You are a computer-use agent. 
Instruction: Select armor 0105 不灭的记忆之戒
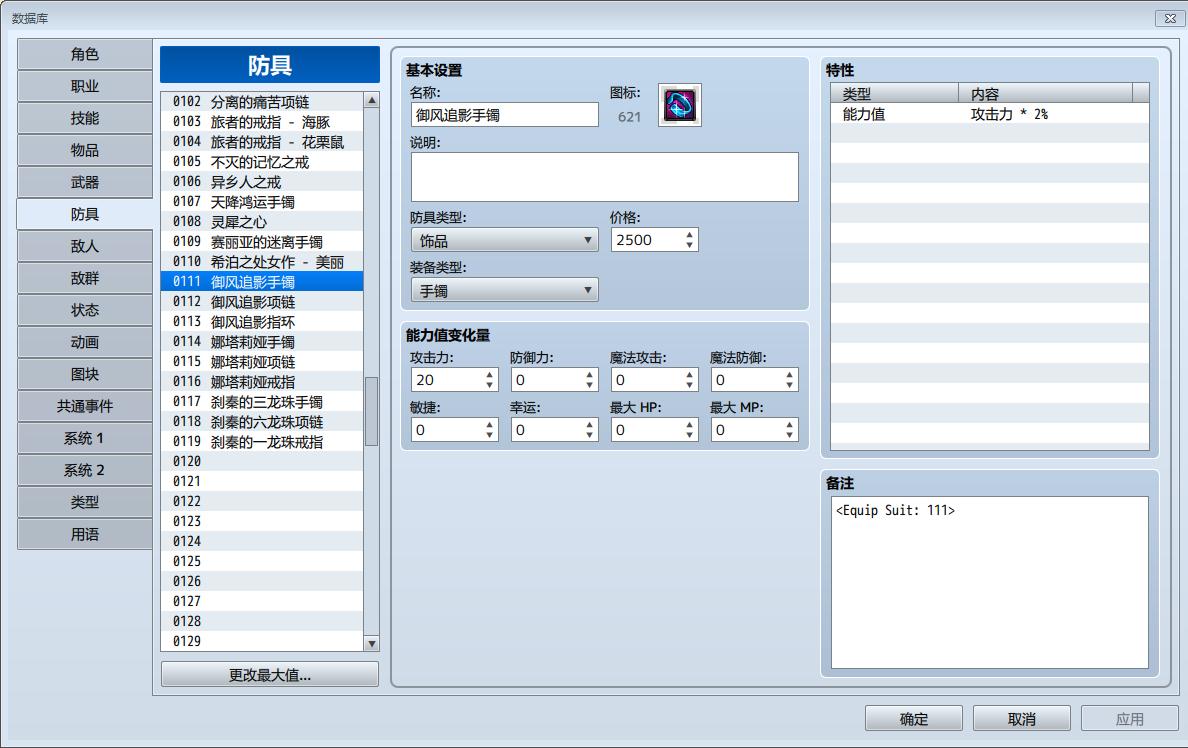[x=262, y=161]
